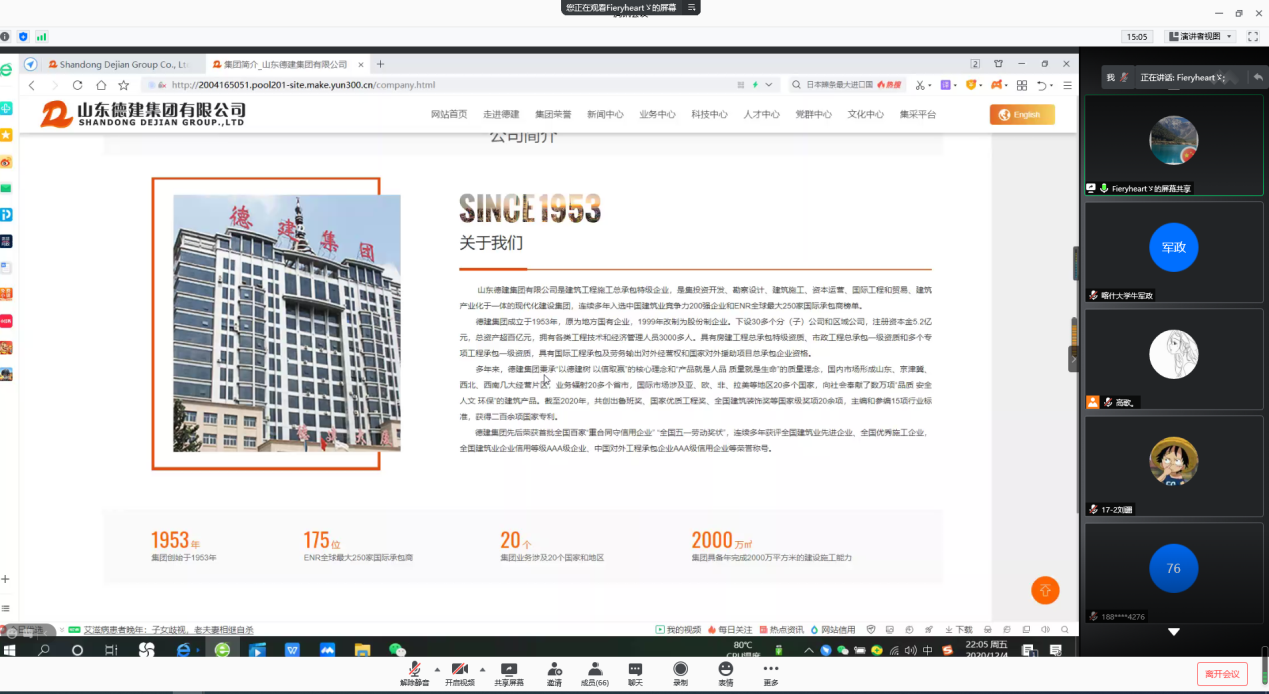This screenshot has width=1269, height=694.
Task: Open 集团荣誉 in the site navigation
Action: (553, 114)
